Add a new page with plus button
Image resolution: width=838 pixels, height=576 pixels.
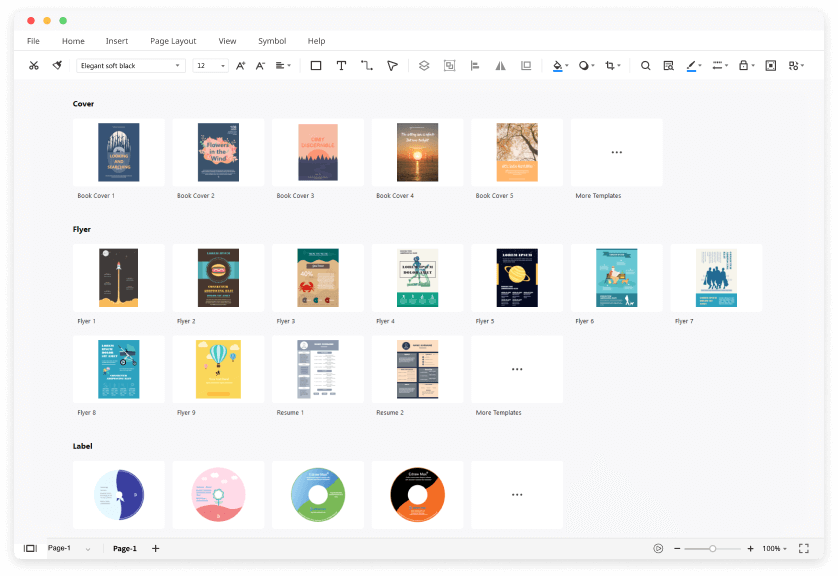(155, 548)
